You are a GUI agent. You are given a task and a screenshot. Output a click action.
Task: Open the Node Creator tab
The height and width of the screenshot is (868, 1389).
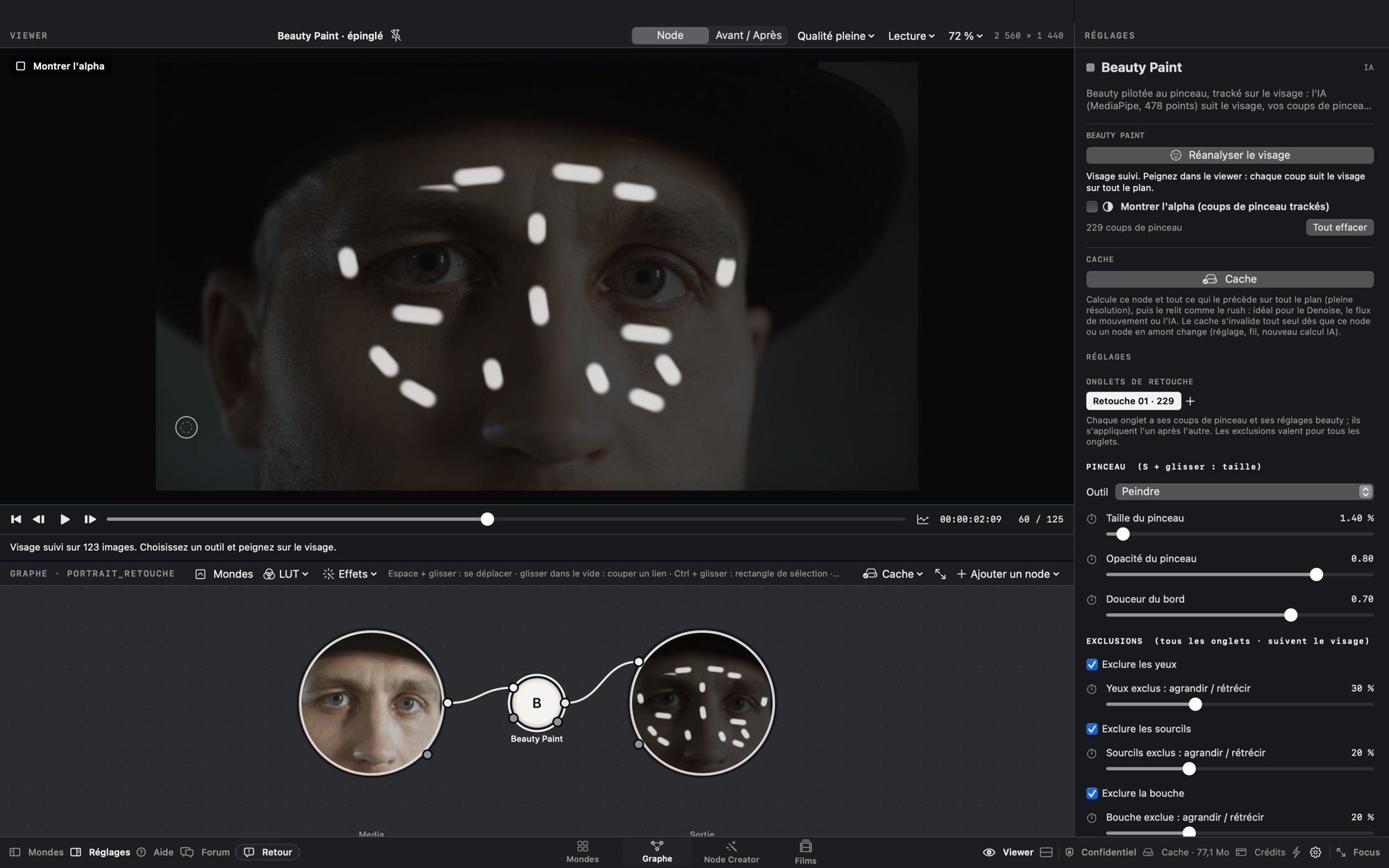click(x=731, y=852)
